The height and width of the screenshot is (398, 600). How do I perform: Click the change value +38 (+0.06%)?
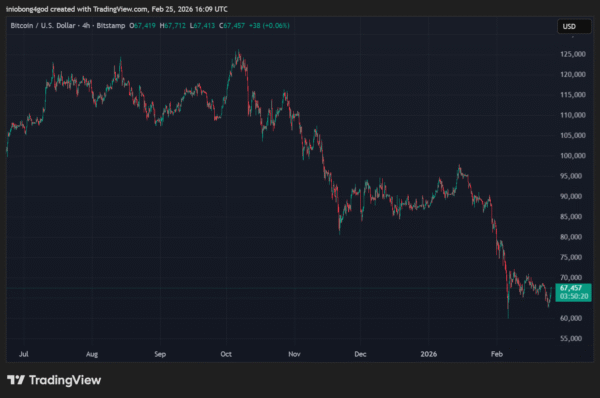(x=269, y=26)
